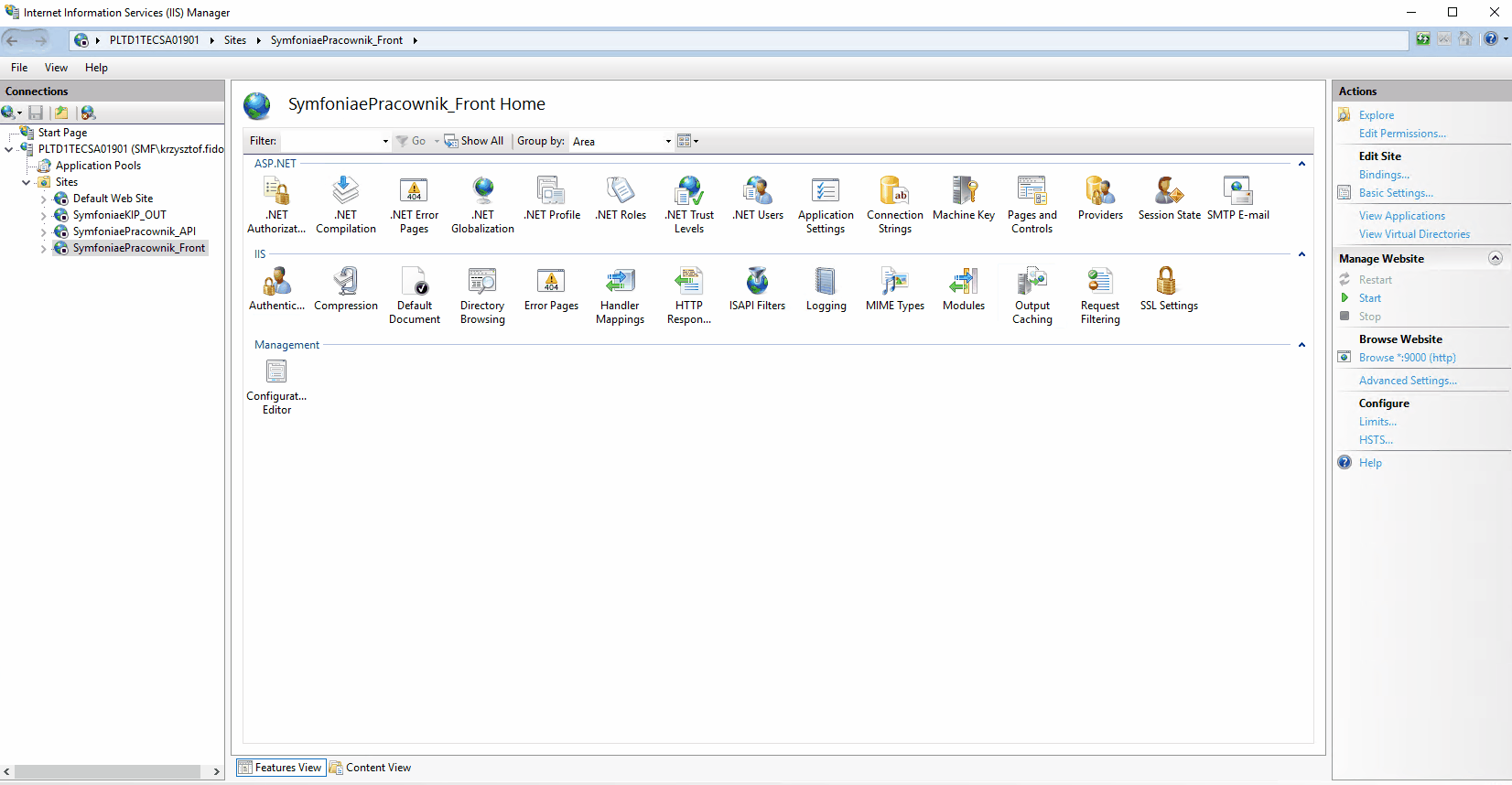Open Modules feature
Image resolution: width=1512 pixels, height=785 pixels.
pyautogui.click(x=964, y=289)
